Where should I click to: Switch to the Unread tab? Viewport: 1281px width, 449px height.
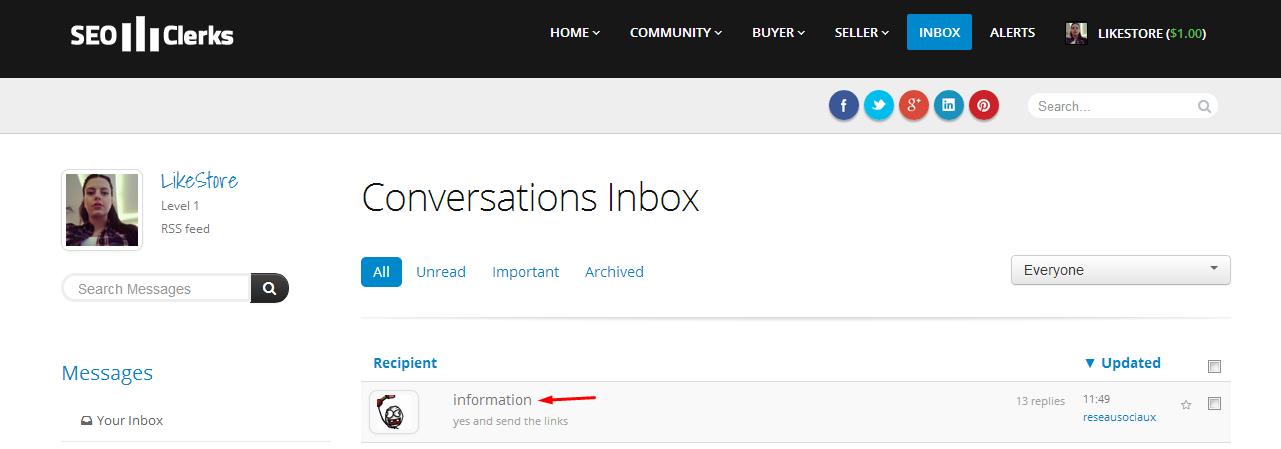pos(441,272)
